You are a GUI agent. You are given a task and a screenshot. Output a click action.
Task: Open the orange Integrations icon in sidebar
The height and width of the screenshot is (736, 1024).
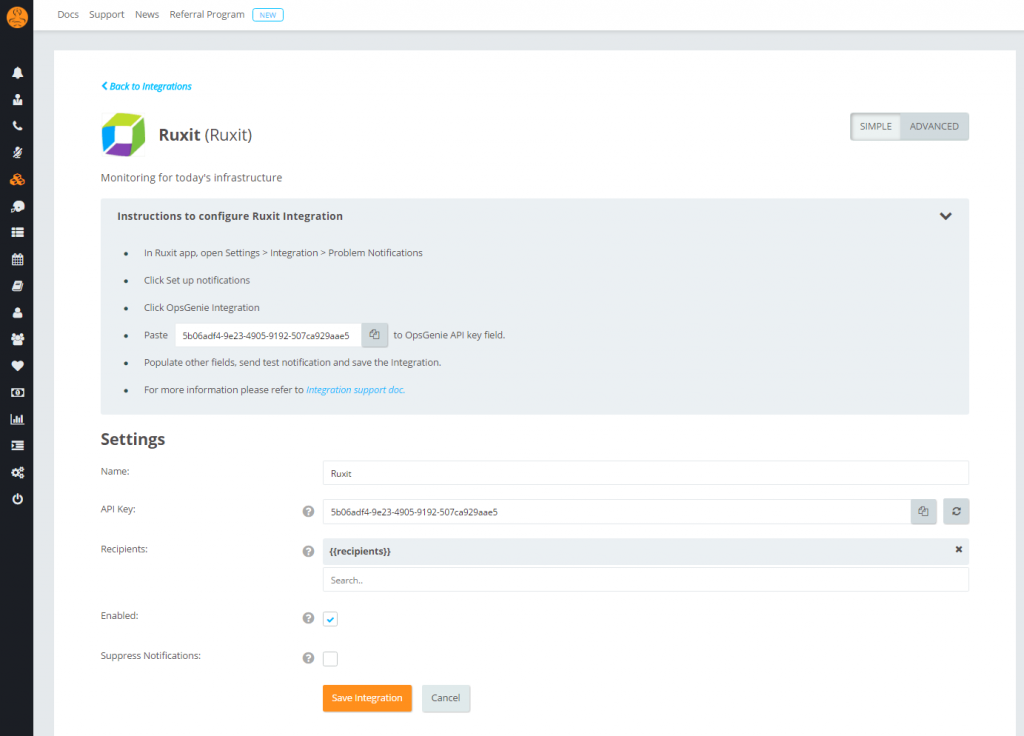tap(18, 180)
